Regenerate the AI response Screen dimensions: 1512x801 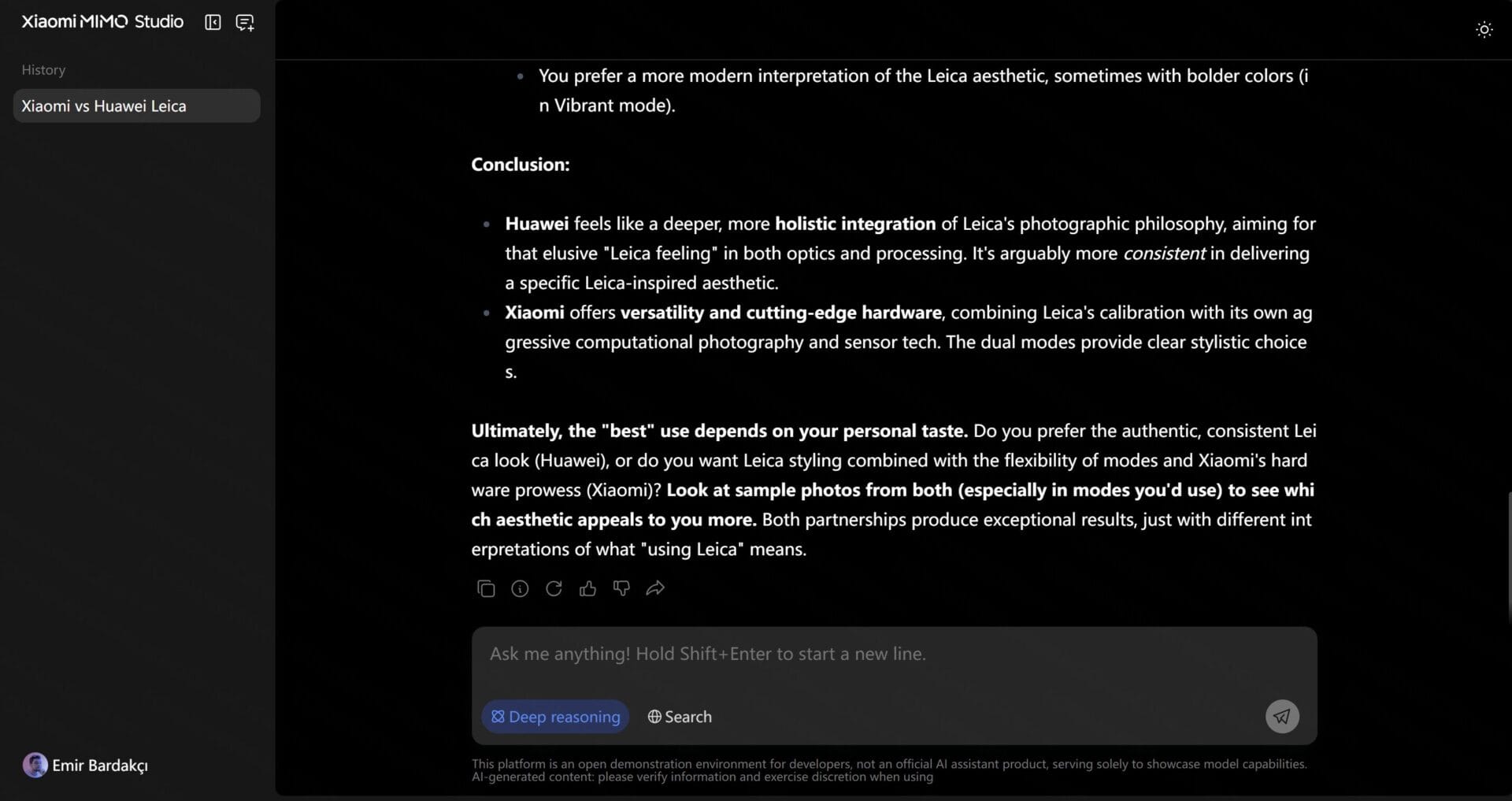(554, 588)
